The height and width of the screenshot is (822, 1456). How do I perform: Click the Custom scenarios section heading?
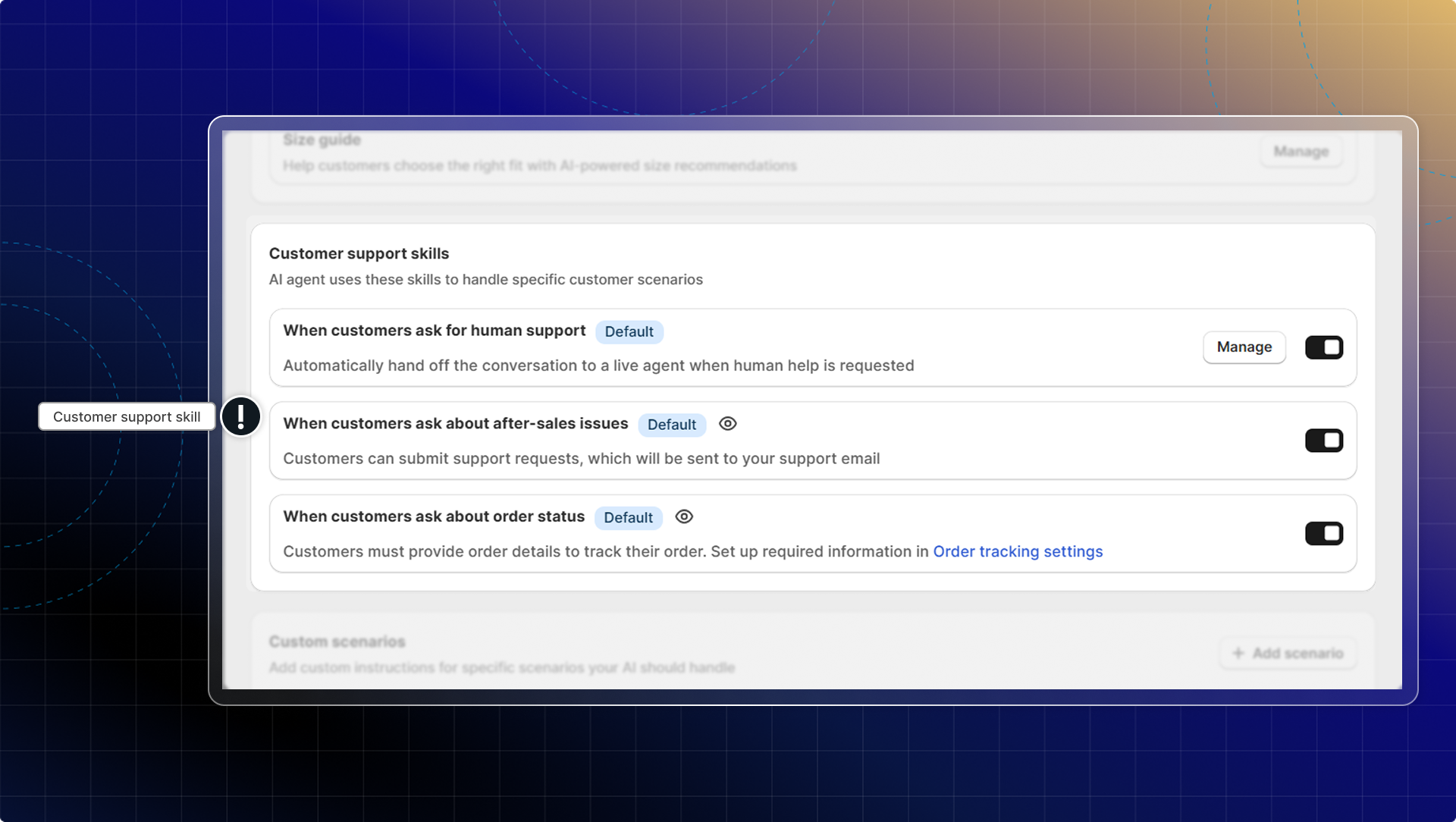337,642
